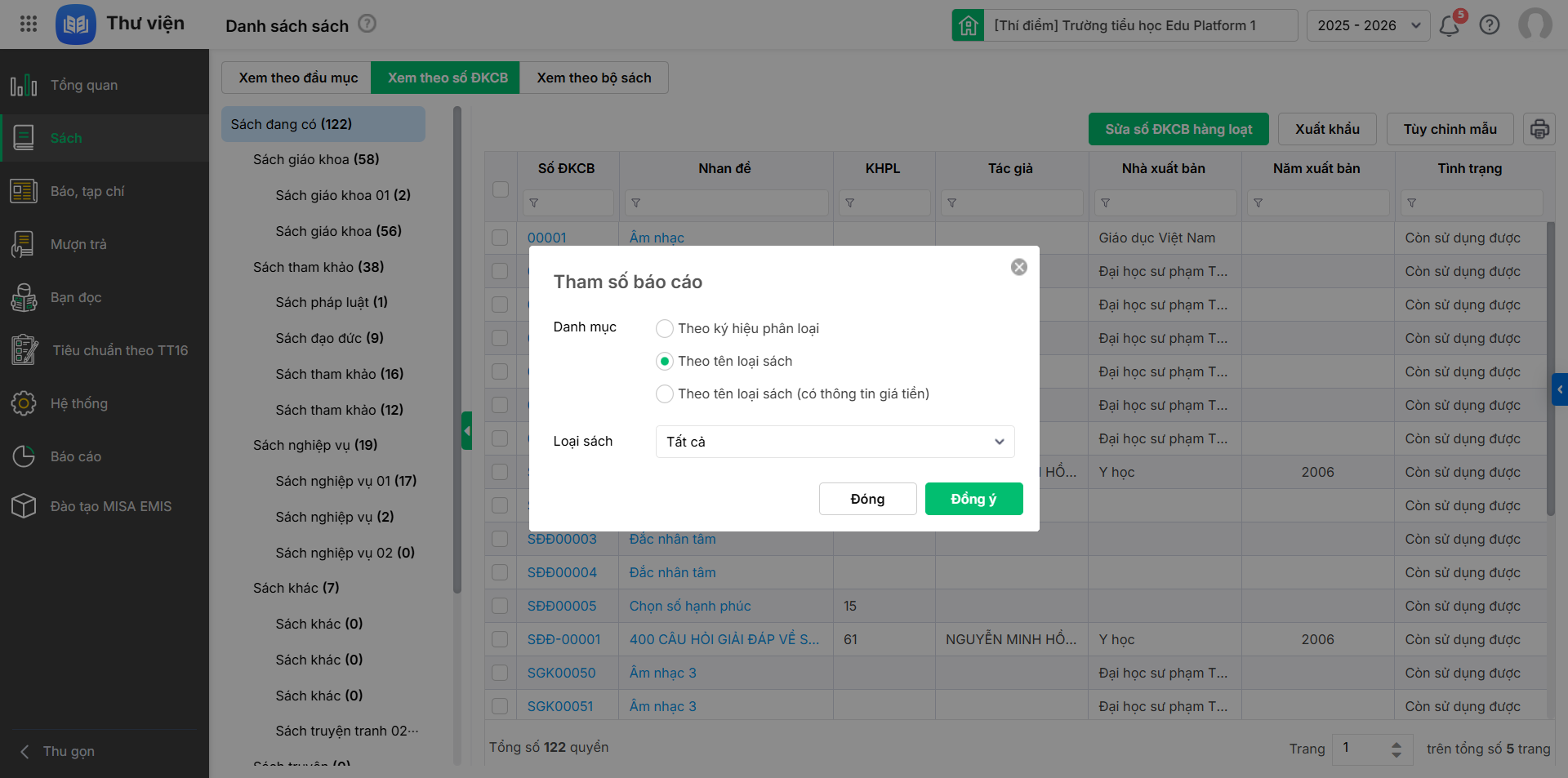Expand the Loại sách dropdown

click(x=835, y=442)
